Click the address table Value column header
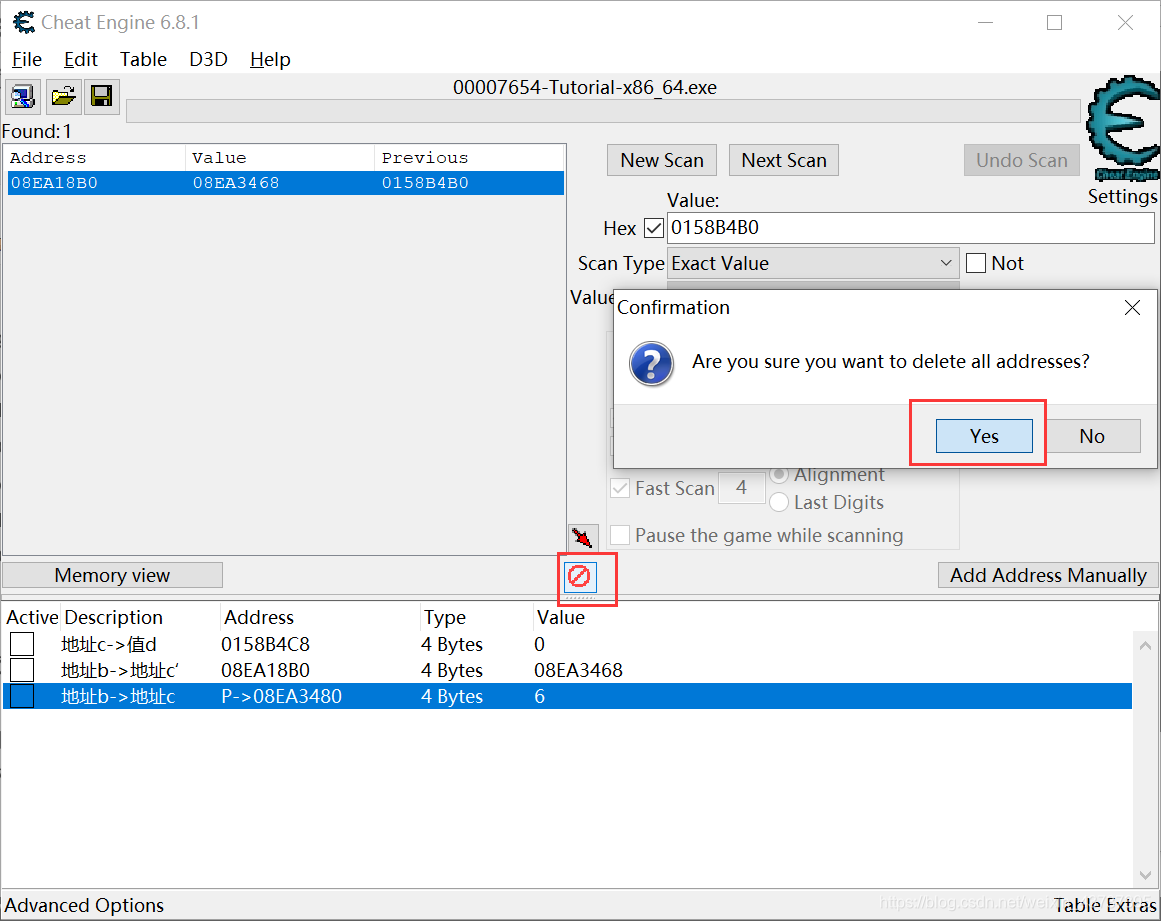Screen dimensions: 1161x921 (x=561, y=617)
